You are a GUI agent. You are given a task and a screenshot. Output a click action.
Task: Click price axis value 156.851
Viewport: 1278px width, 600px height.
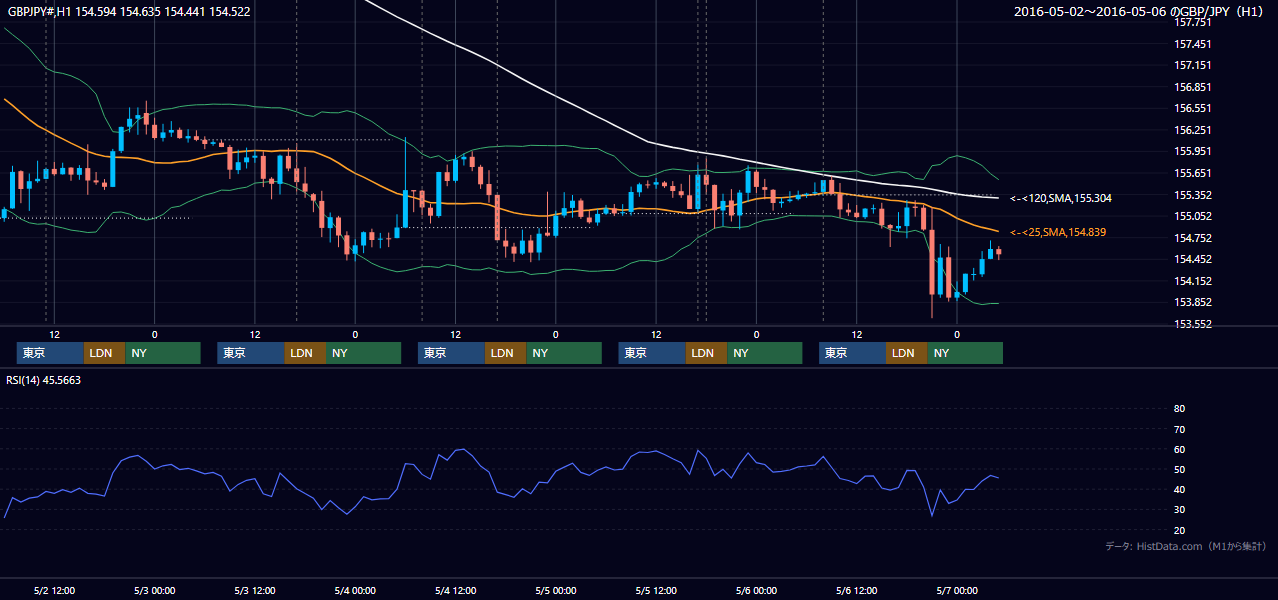click(x=1193, y=87)
